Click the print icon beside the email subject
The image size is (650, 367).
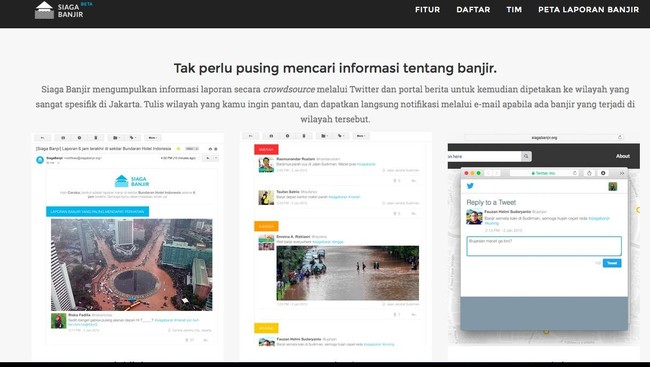210,148
